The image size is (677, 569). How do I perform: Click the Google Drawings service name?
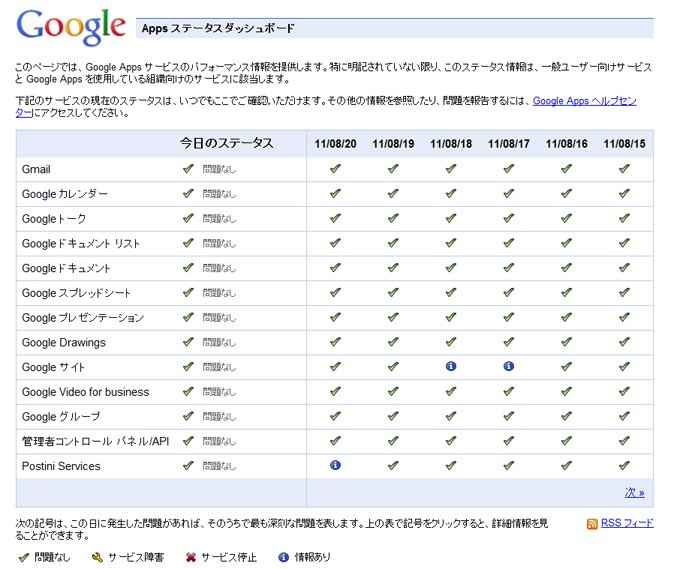(x=63, y=343)
